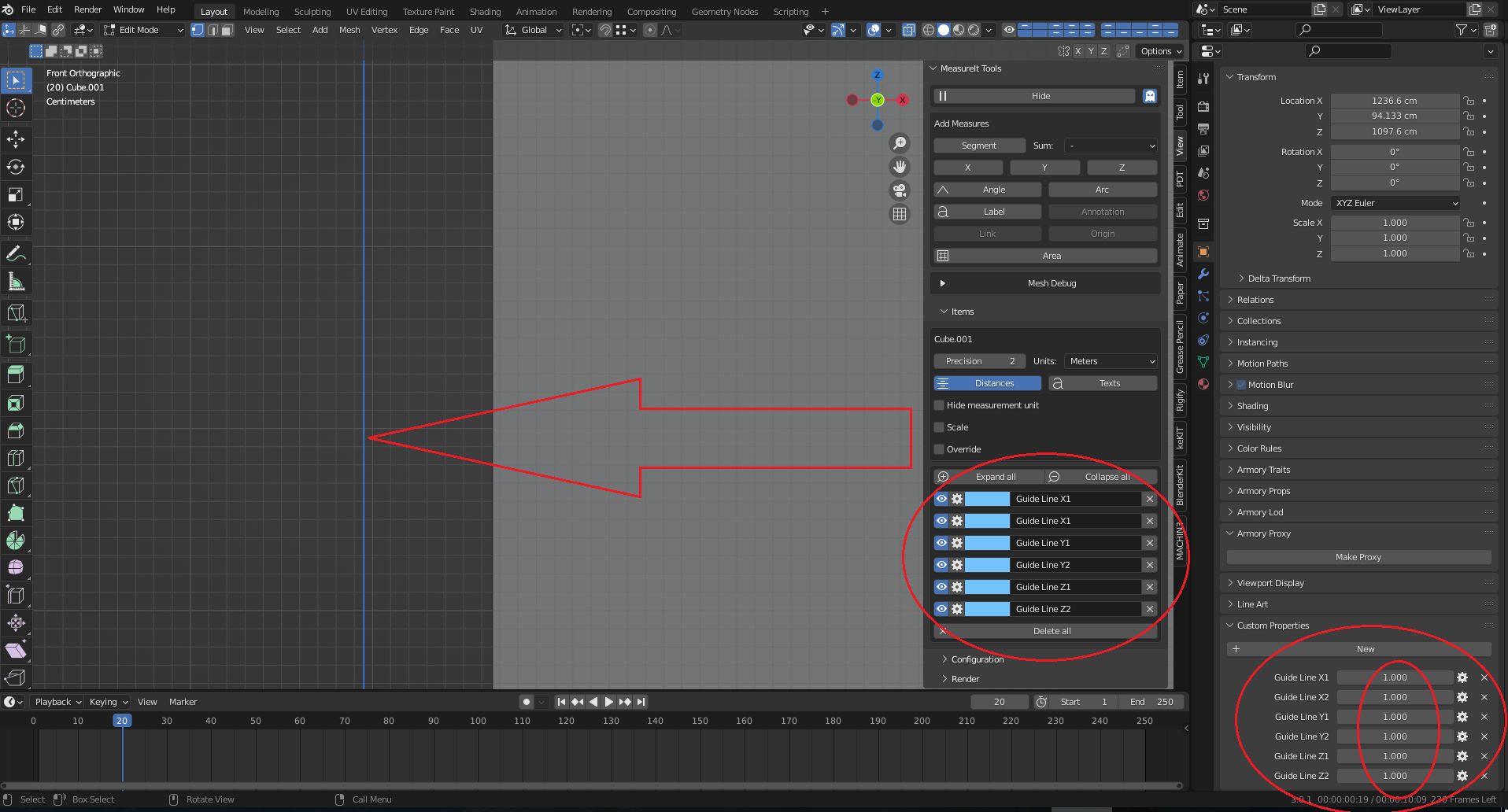Select the Move tool in the toolbar
The height and width of the screenshot is (812, 1508).
click(16, 139)
